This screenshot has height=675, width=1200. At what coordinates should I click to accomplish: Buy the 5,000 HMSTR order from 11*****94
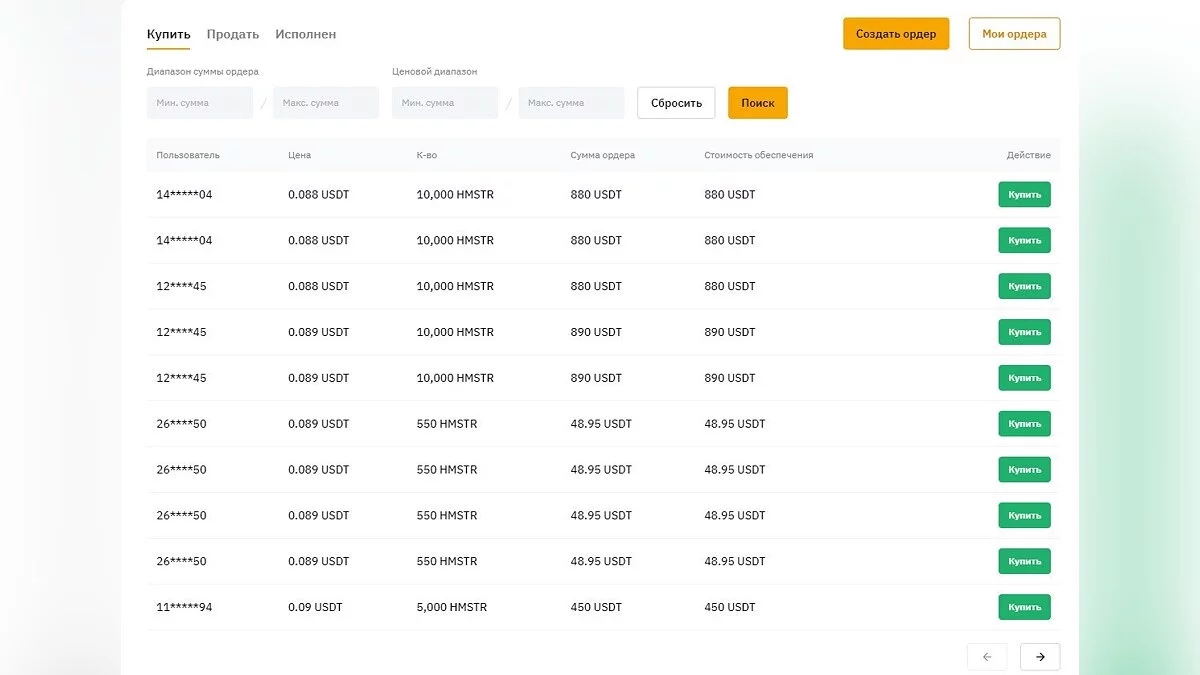click(x=1024, y=607)
